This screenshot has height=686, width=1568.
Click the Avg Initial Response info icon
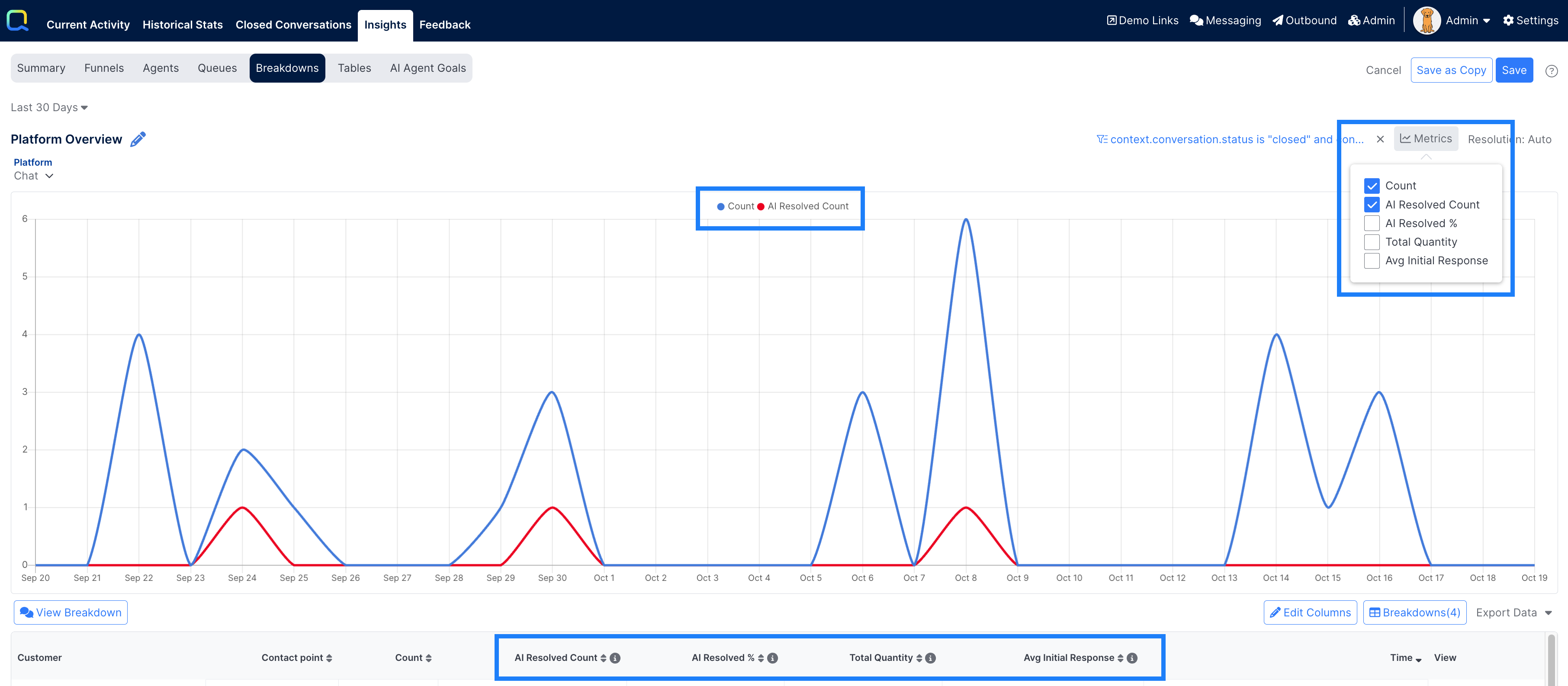[x=1132, y=658]
